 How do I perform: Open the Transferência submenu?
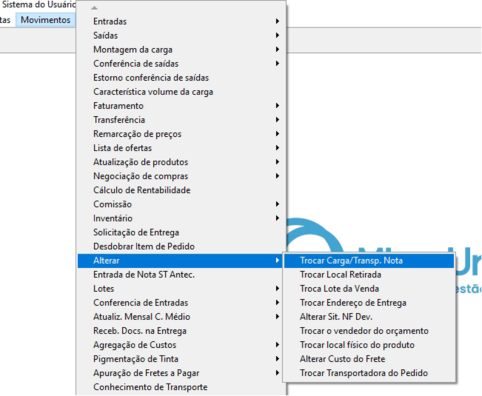point(182,120)
